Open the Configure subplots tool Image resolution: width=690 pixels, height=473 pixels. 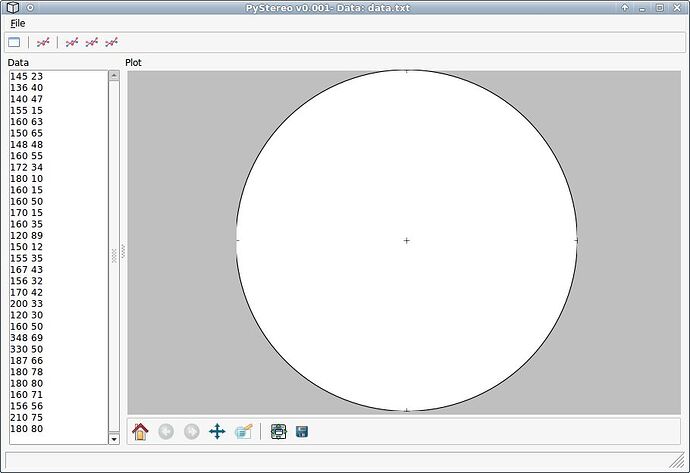tap(278, 432)
